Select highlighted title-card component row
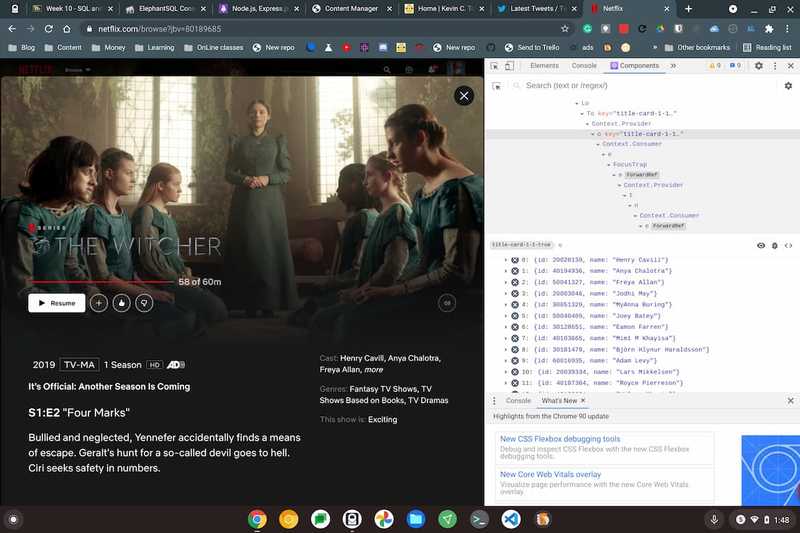 click(643, 134)
